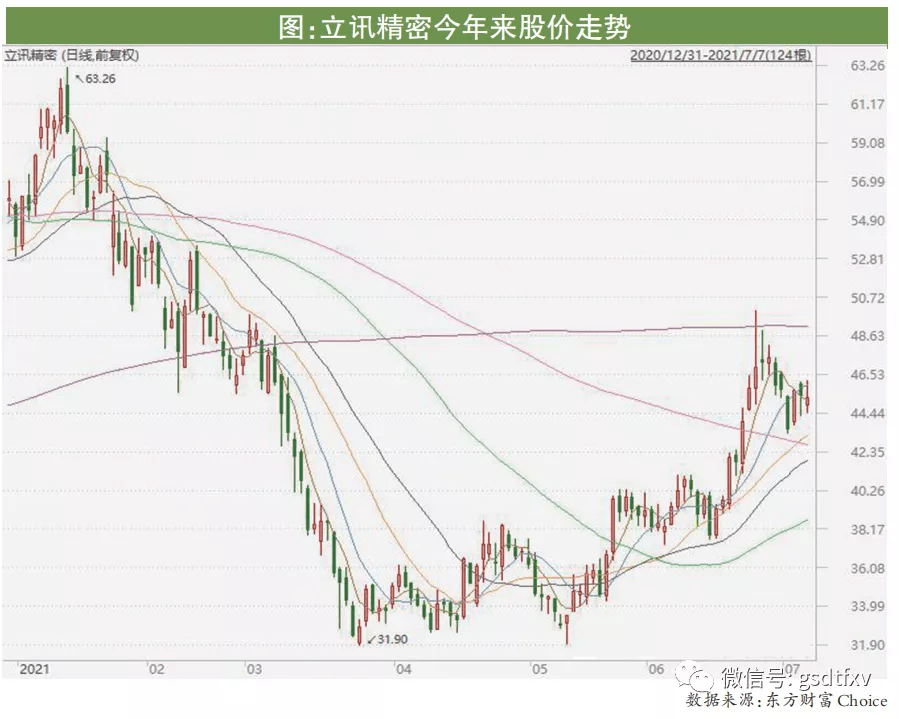899x719 pixels.
Task: Click the 61.17 price axis label
Action: [x=867, y=104]
